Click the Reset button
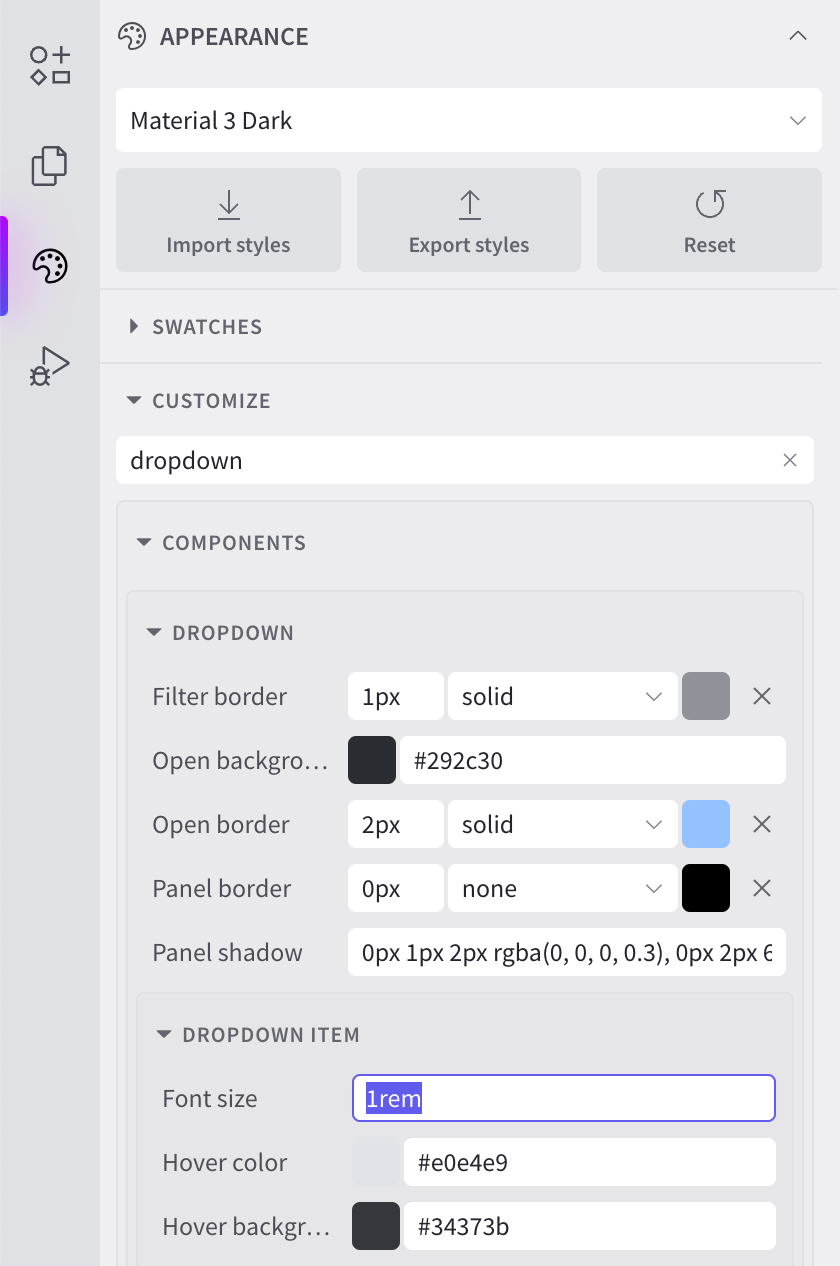 point(709,219)
